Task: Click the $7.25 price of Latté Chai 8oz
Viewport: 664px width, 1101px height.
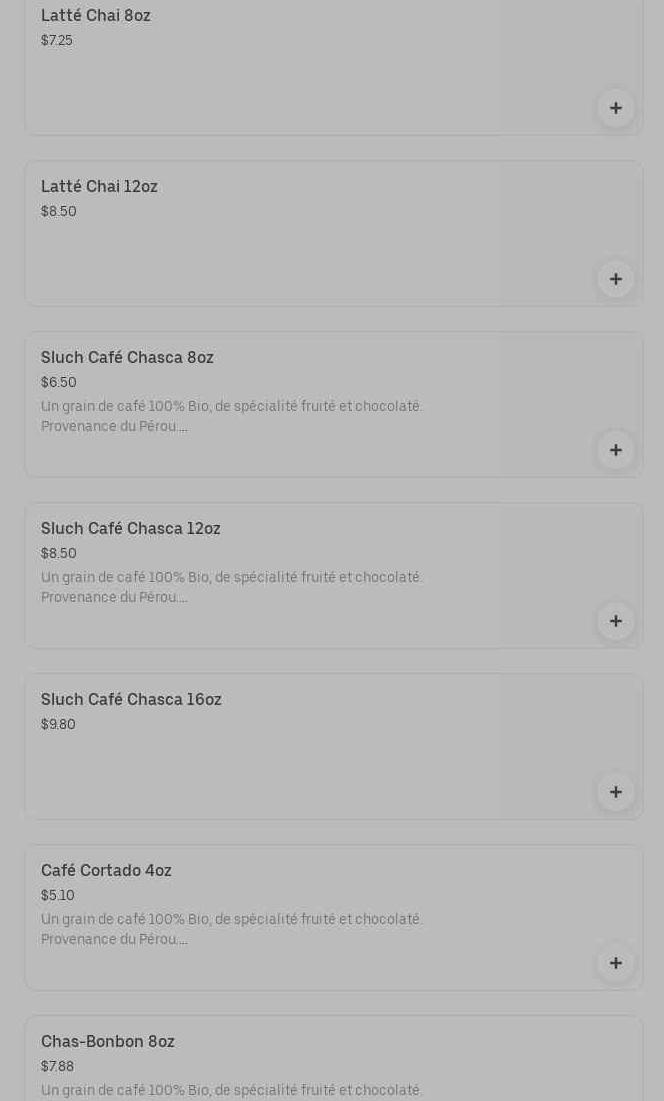Action: point(57,41)
